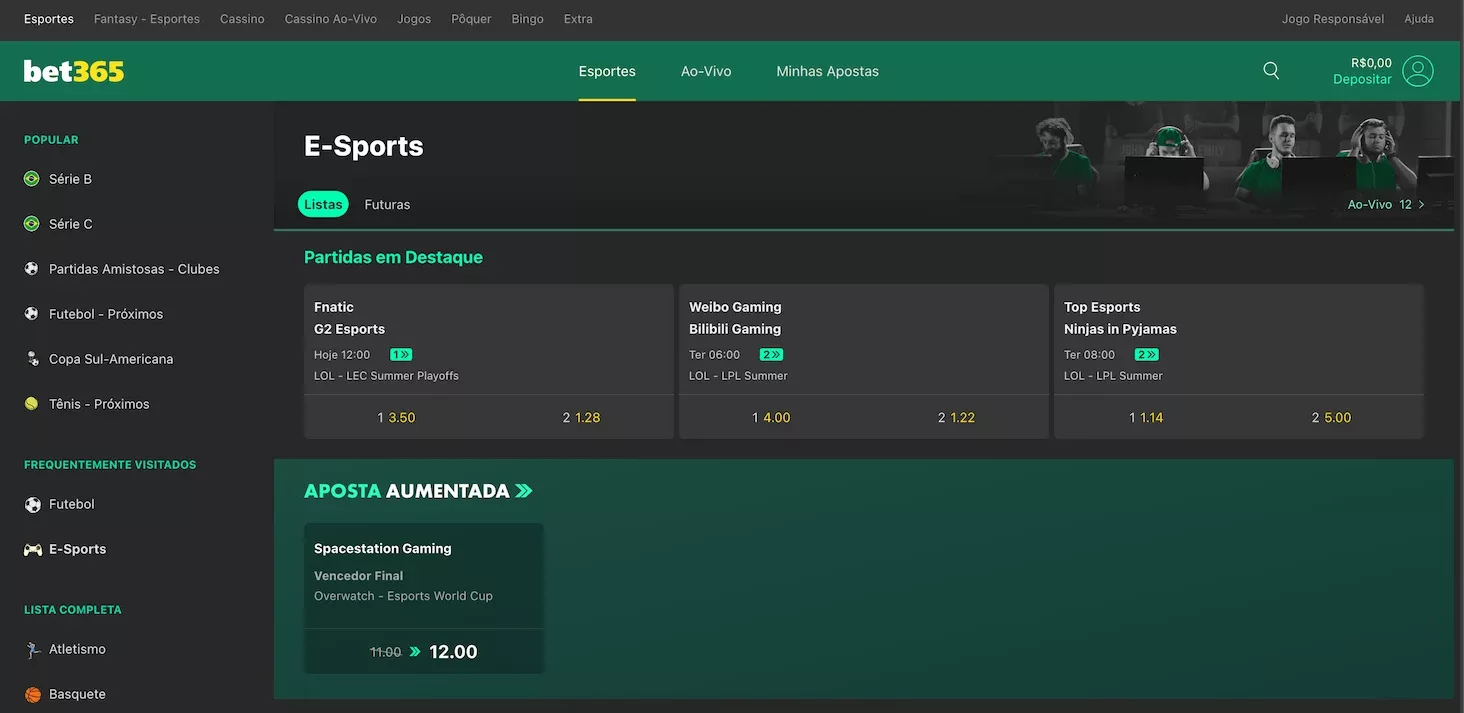Switch to the Futuras tab
Viewport: 1464px width, 713px height.
tap(387, 204)
